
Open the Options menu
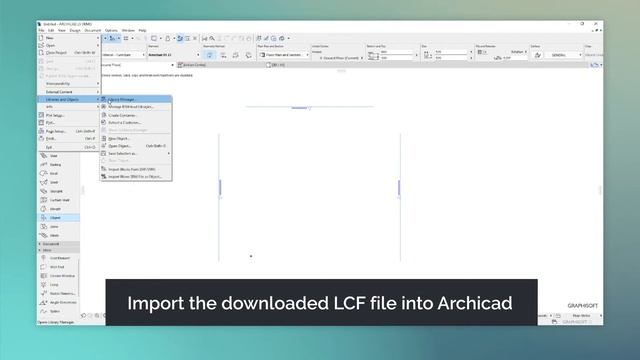(111, 31)
